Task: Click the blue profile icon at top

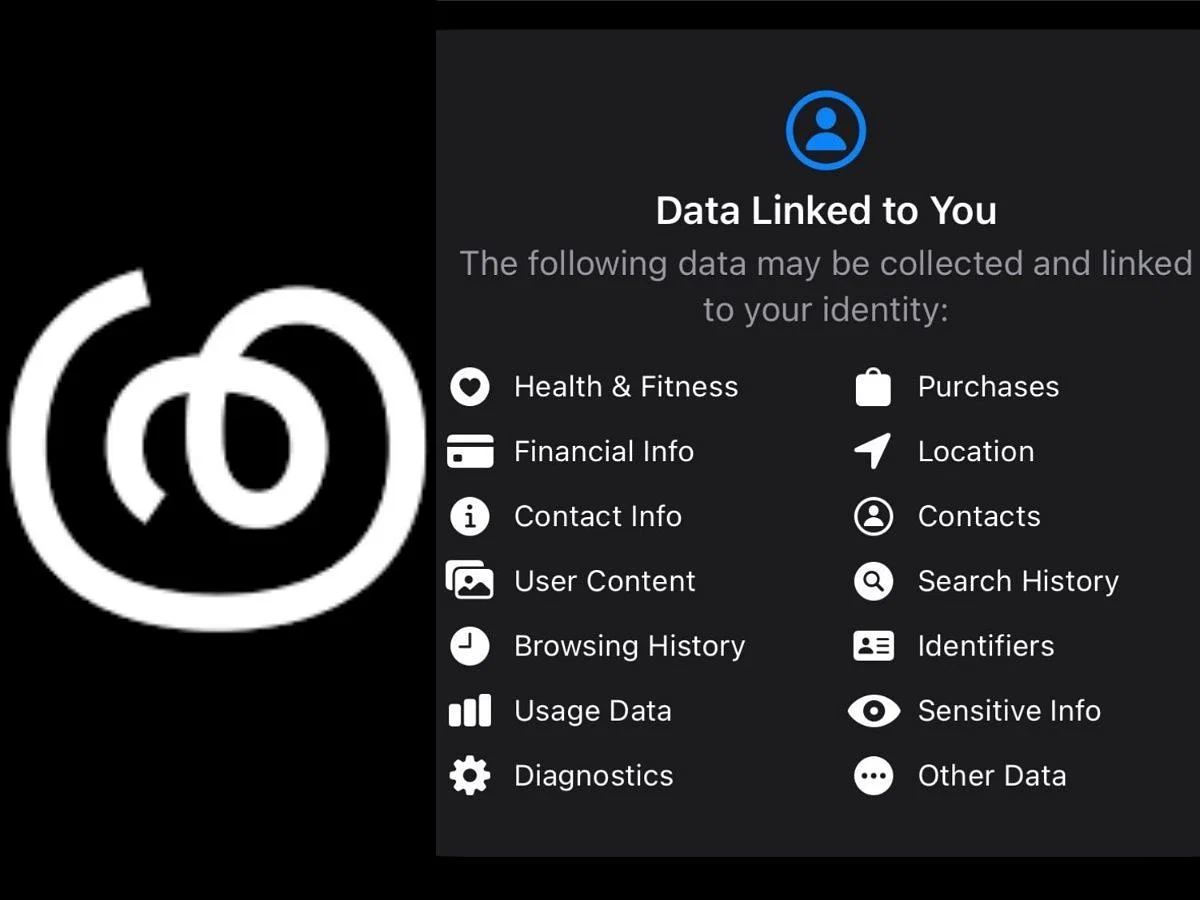Action: click(825, 130)
